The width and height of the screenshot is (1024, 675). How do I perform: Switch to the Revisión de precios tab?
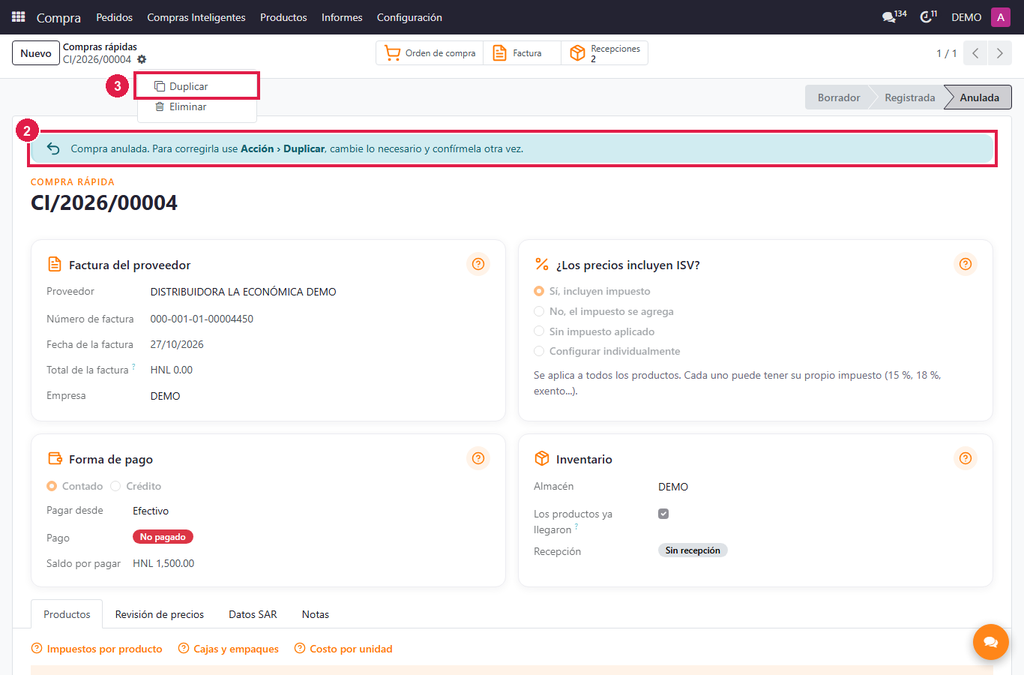click(159, 614)
